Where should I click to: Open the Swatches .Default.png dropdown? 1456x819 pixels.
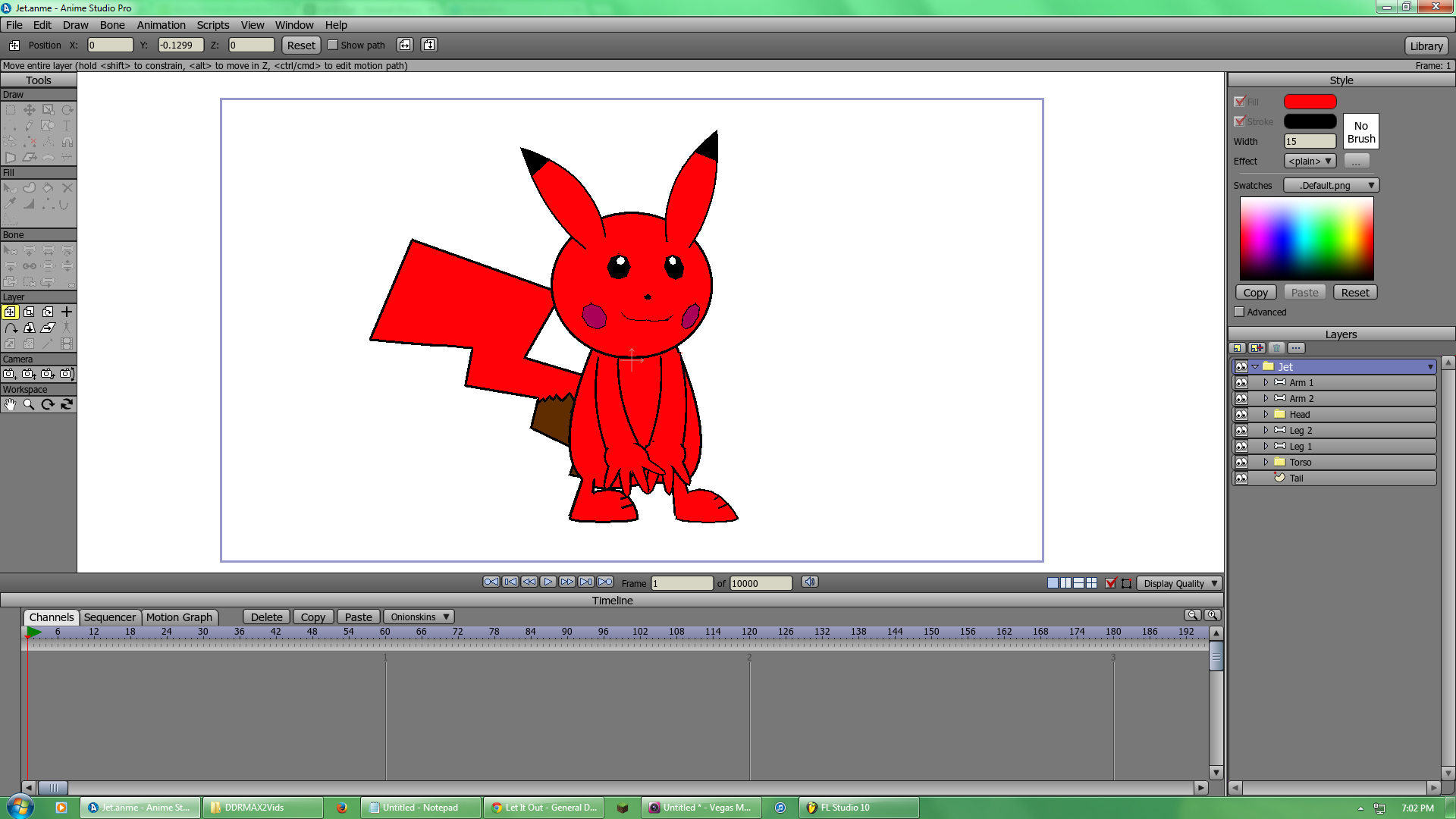coord(1331,186)
